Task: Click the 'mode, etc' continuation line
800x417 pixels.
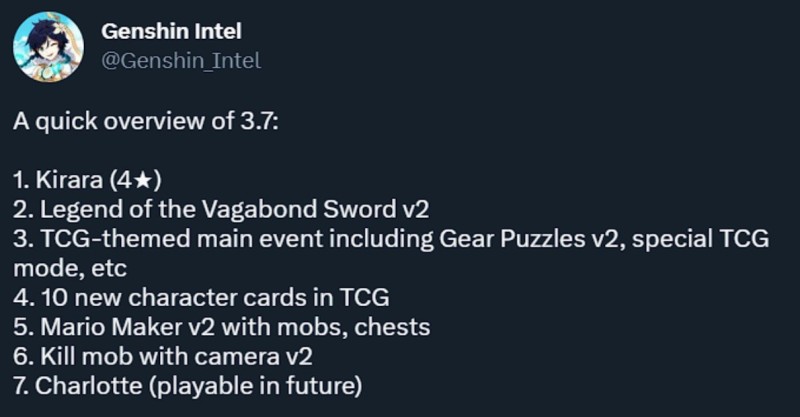Action: 70,269
